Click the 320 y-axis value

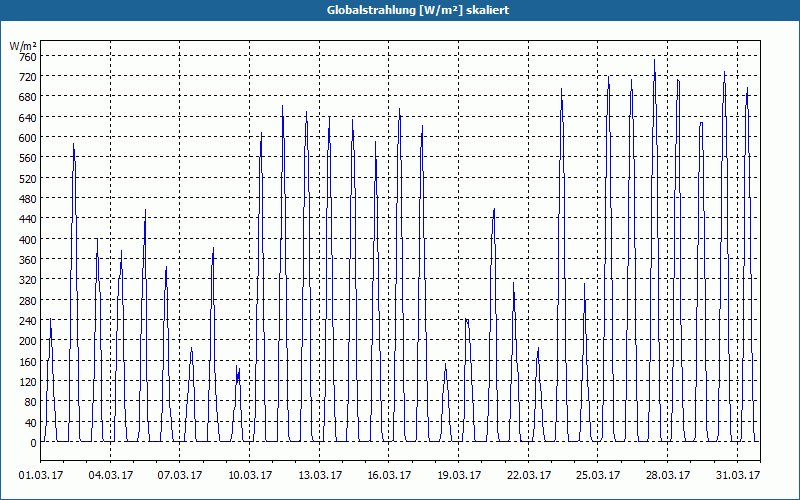pyautogui.click(x=28, y=280)
